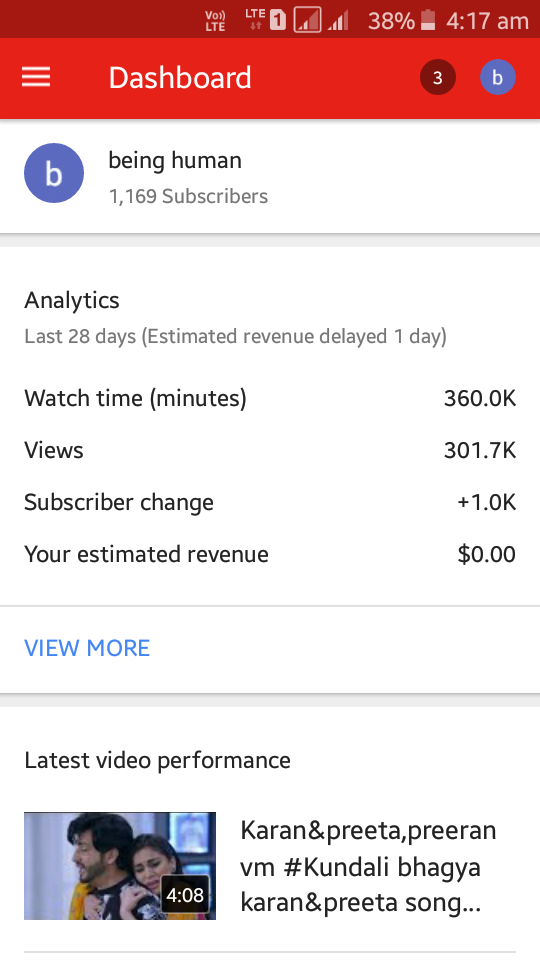Tap the account avatar in the header
The width and height of the screenshot is (540, 960).
tap(498, 78)
